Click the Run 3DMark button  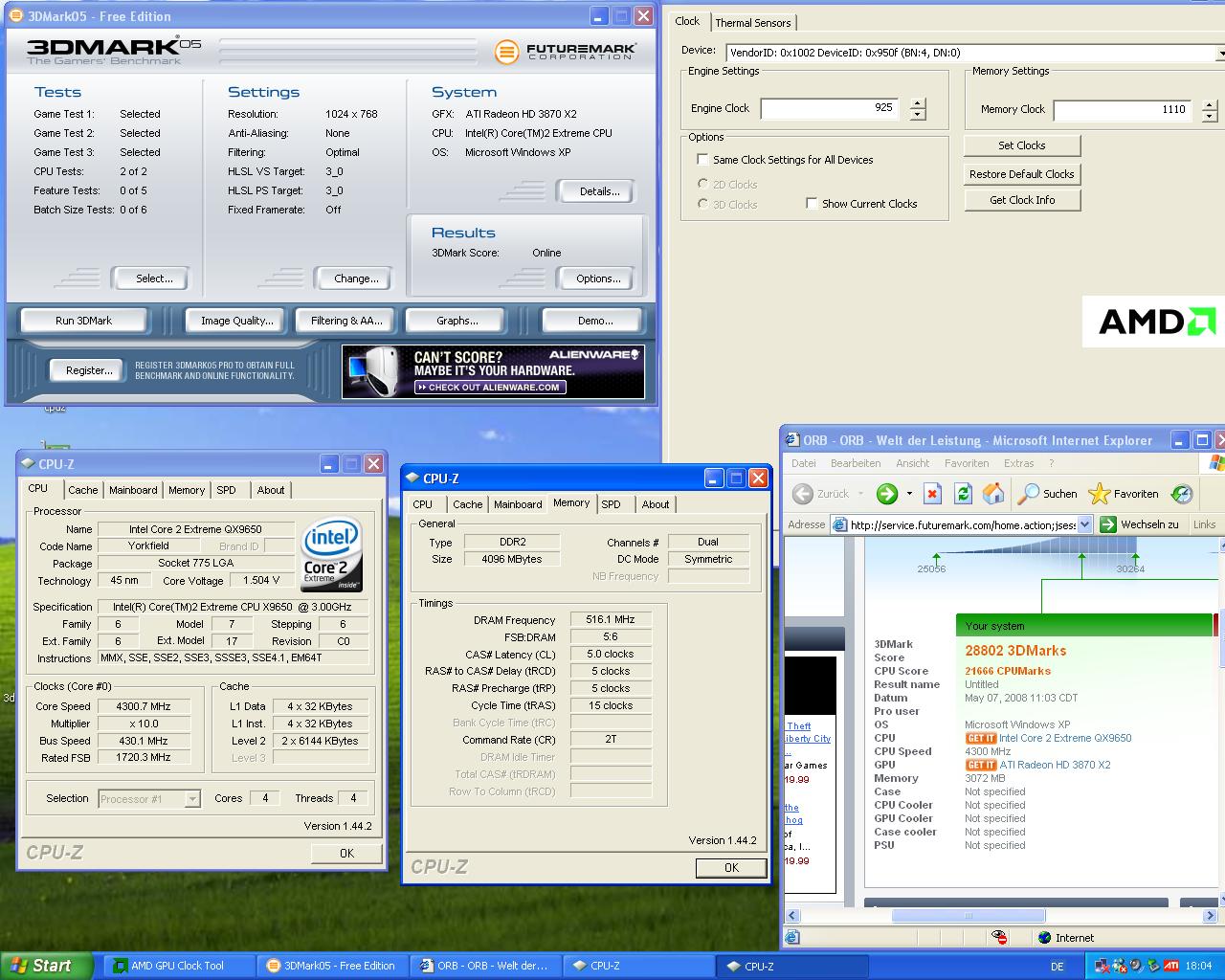[83, 321]
